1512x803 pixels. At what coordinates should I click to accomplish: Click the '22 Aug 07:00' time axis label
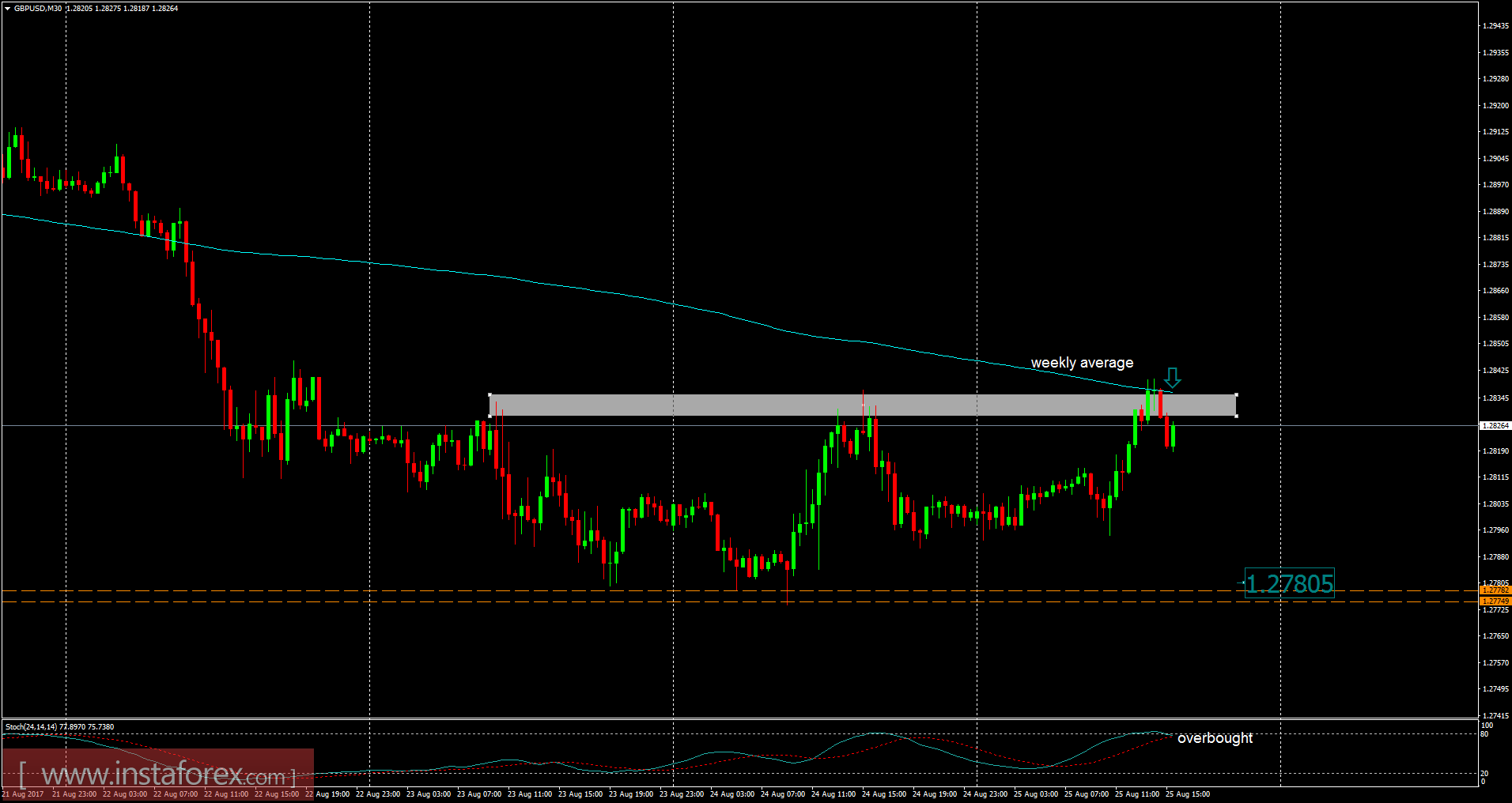tap(176, 794)
